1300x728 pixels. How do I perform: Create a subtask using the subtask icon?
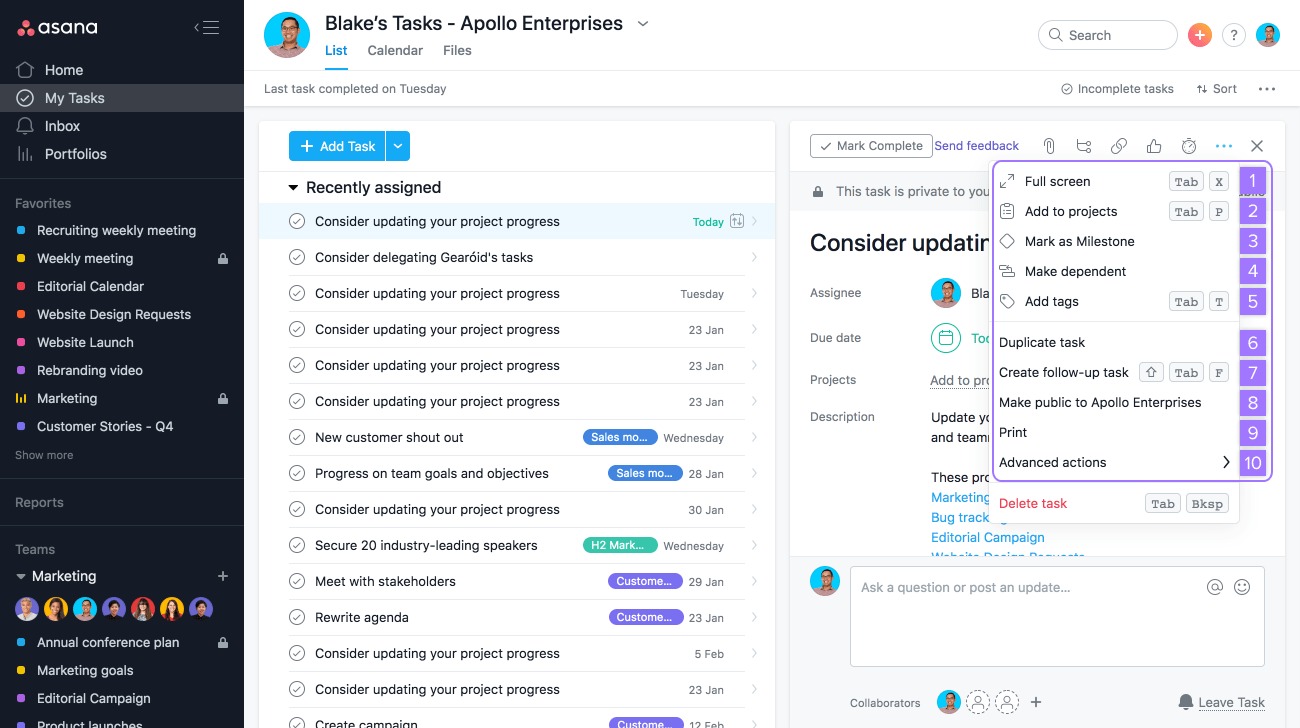pos(1083,146)
